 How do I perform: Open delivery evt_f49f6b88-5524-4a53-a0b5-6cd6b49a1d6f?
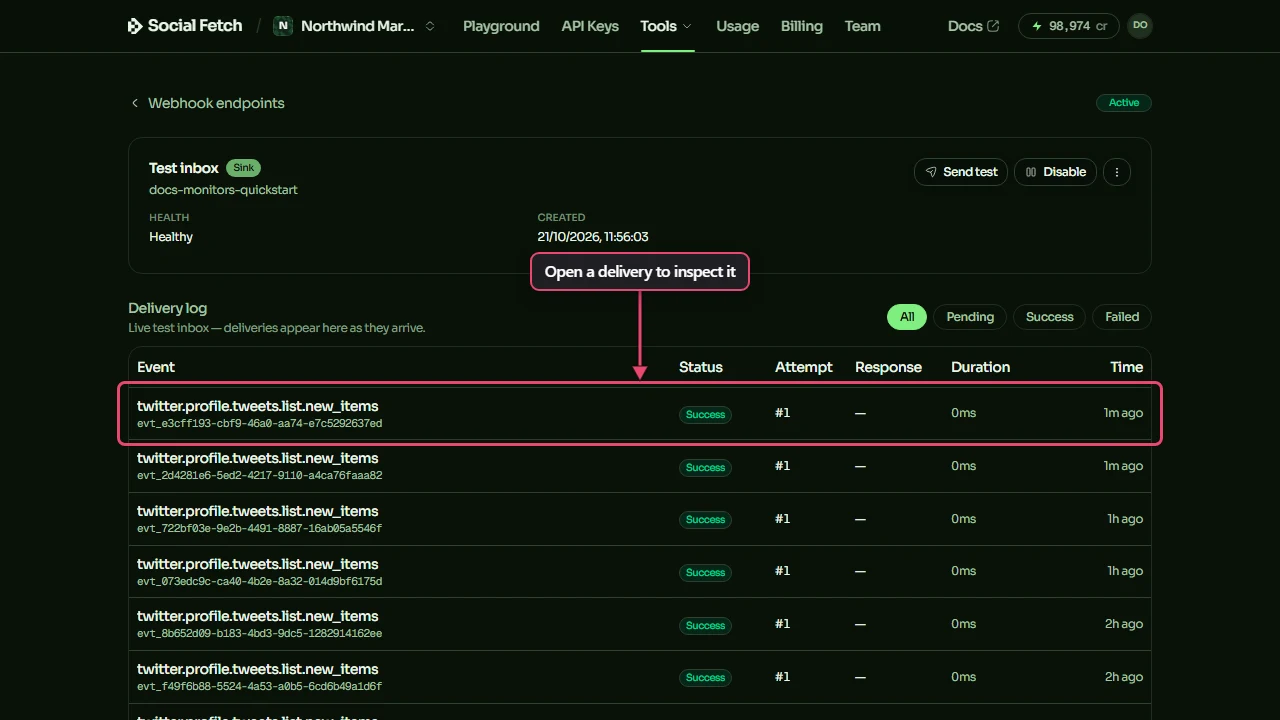click(x=640, y=677)
